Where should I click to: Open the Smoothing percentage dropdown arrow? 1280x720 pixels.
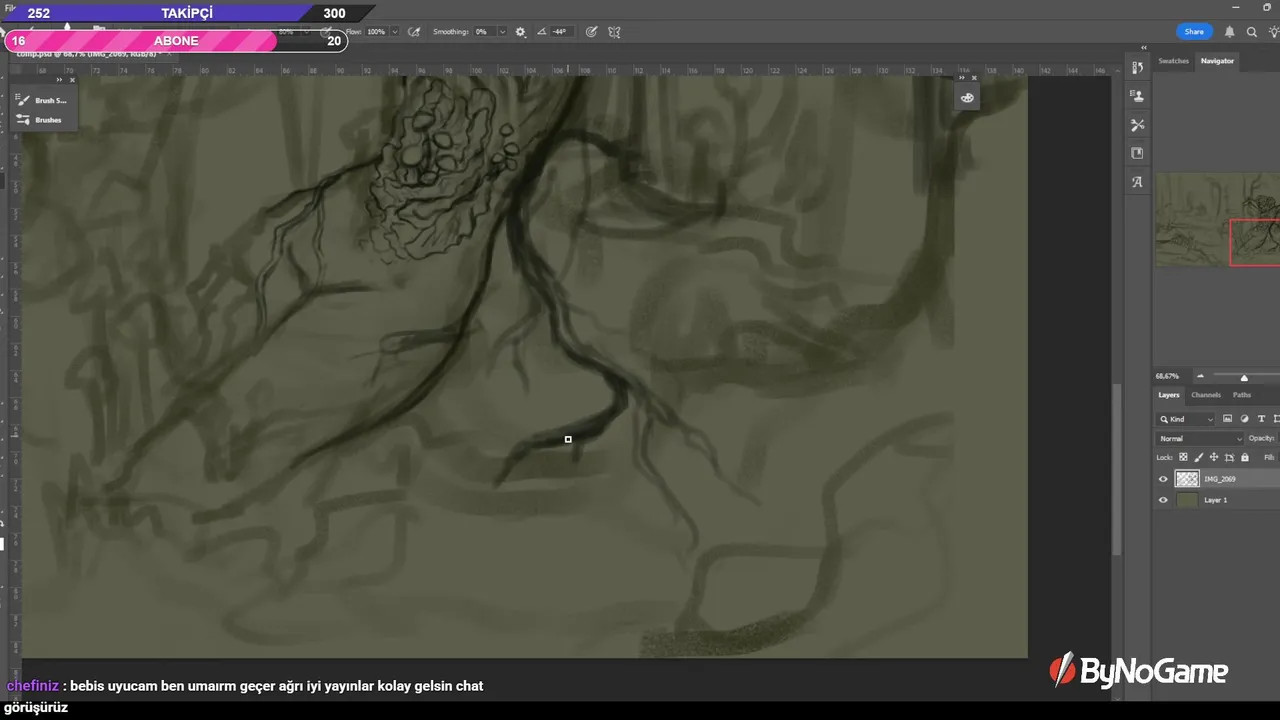pyautogui.click(x=502, y=32)
